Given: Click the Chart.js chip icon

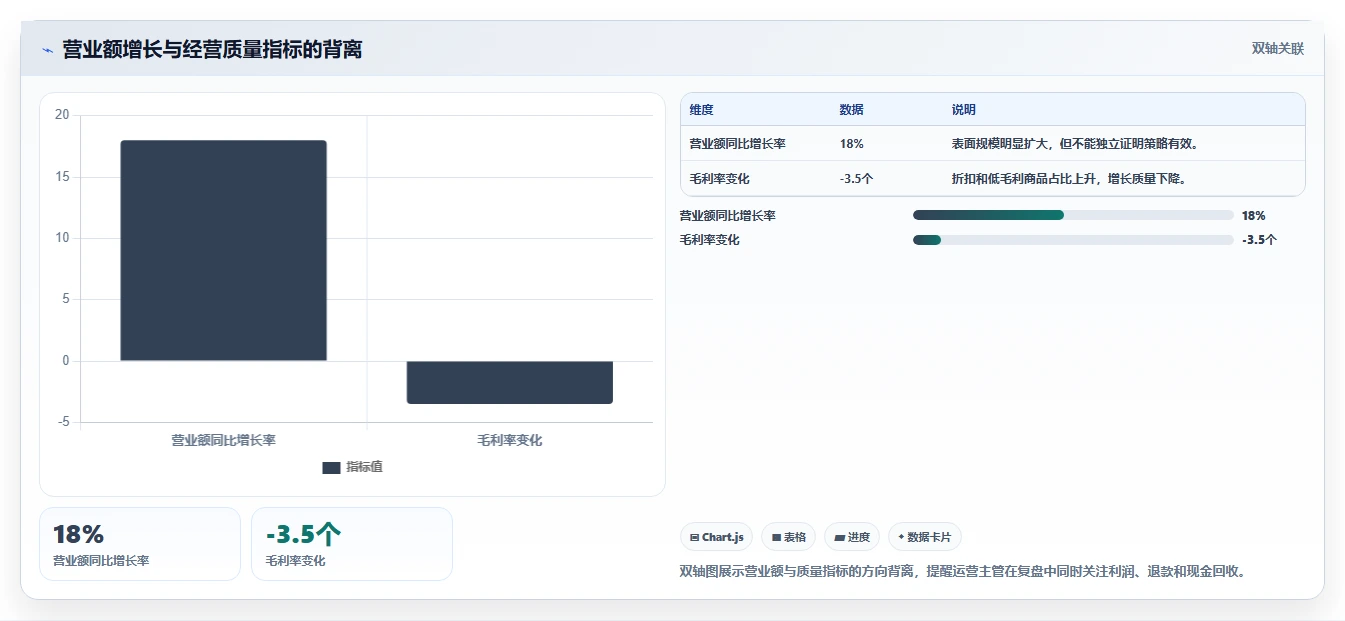Looking at the screenshot, I should tap(695, 538).
